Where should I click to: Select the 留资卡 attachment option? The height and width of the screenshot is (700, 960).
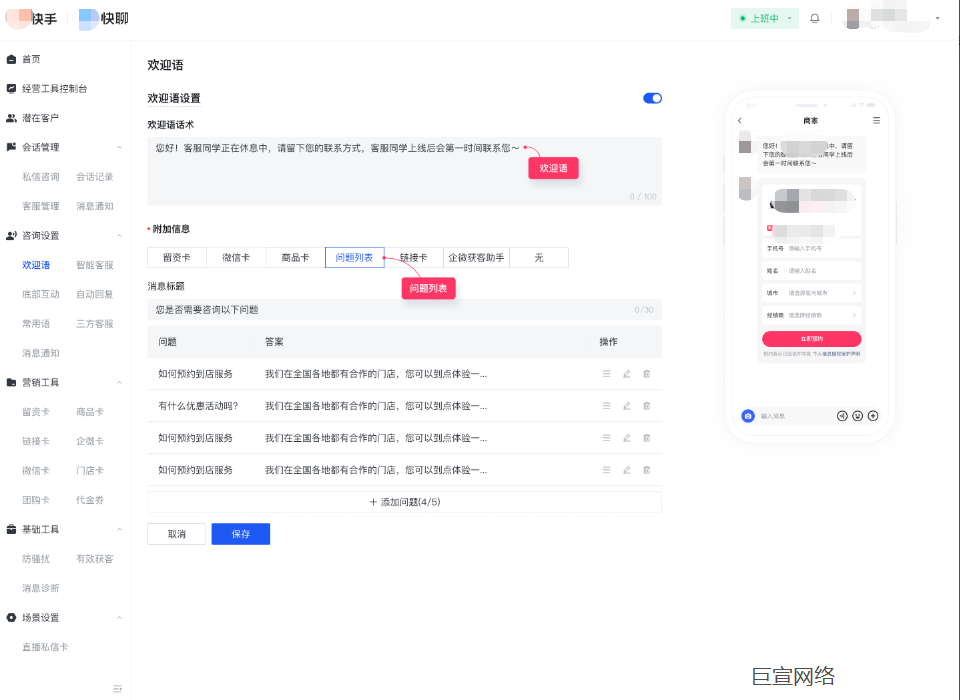tap(176, 257)
